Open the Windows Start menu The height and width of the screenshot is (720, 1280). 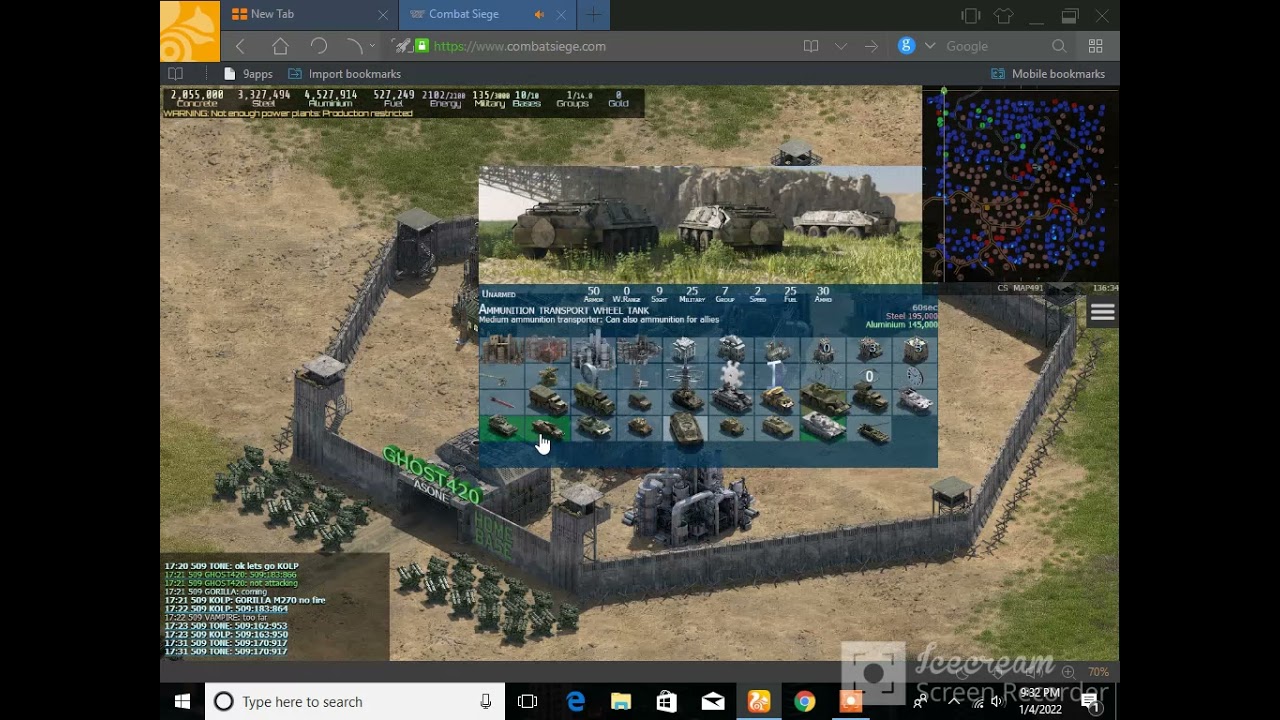click(182, 702)
